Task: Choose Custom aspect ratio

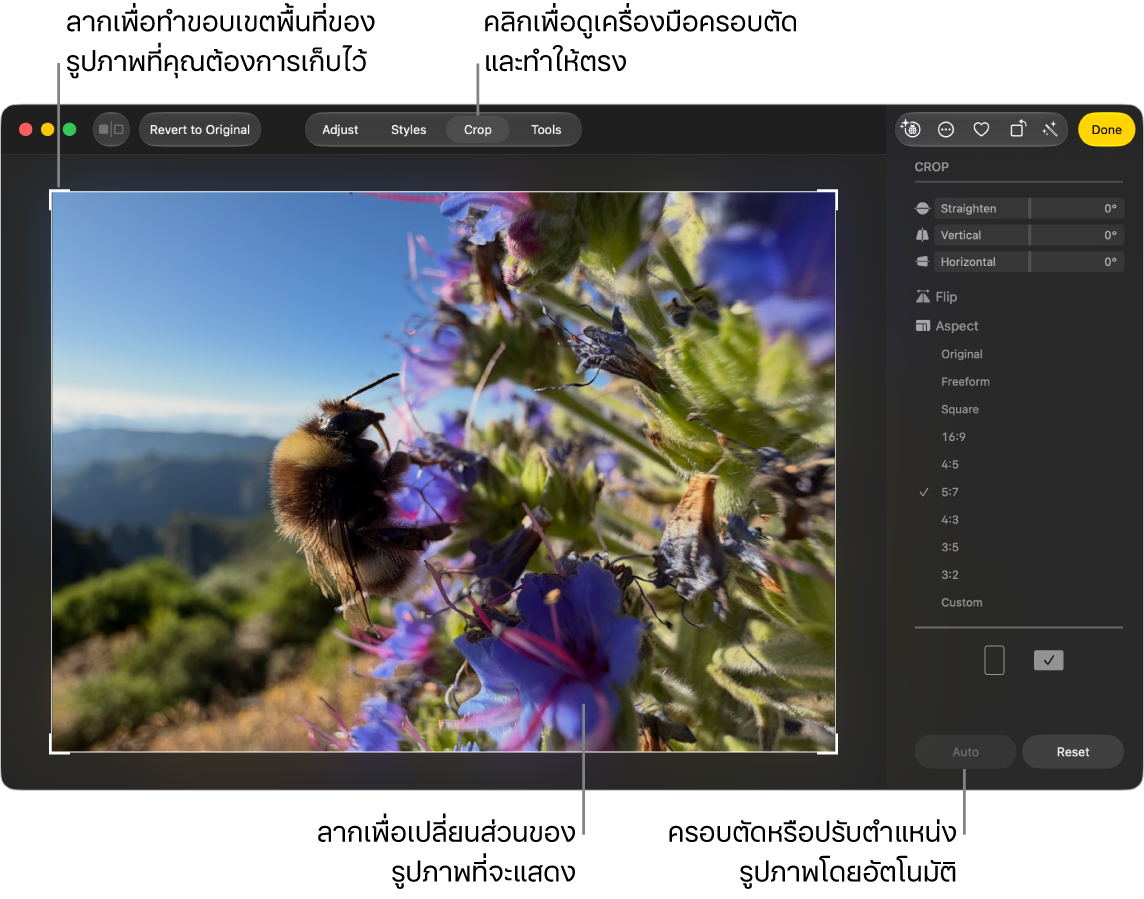Action: point(962,603)
